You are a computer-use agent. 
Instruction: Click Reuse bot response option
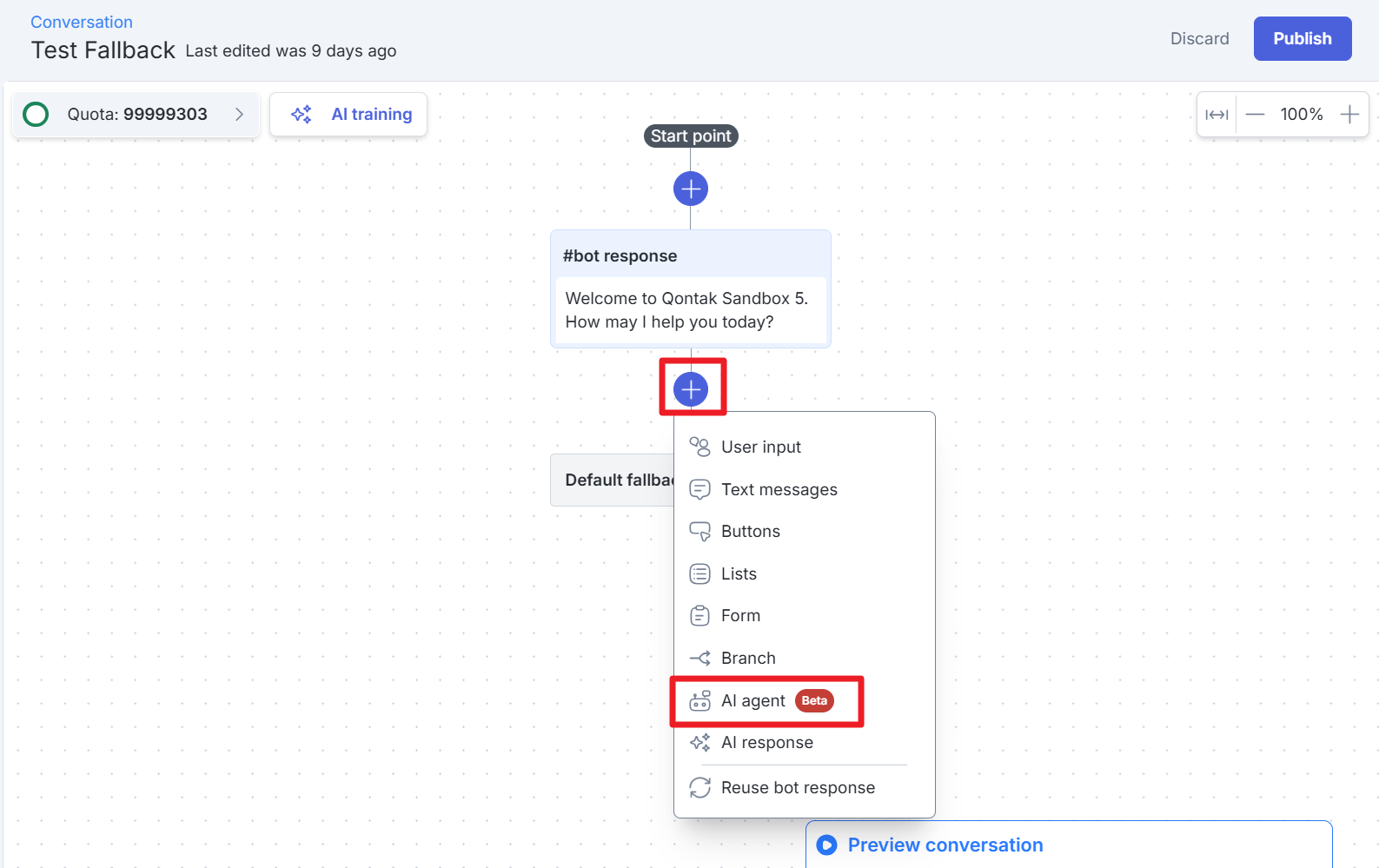click(x=797, y=788)
